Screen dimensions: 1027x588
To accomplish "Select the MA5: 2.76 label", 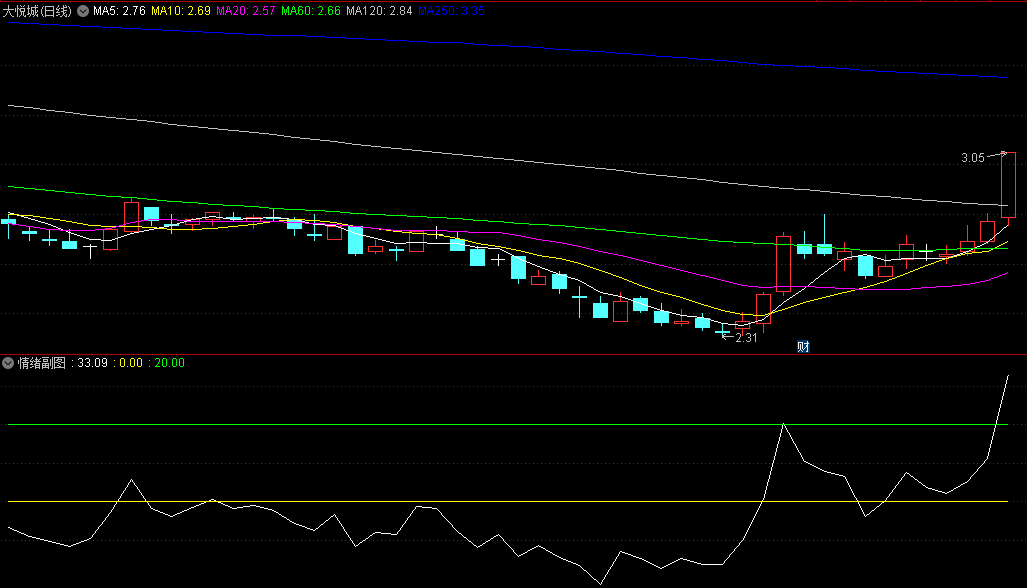I will point(119,11).
